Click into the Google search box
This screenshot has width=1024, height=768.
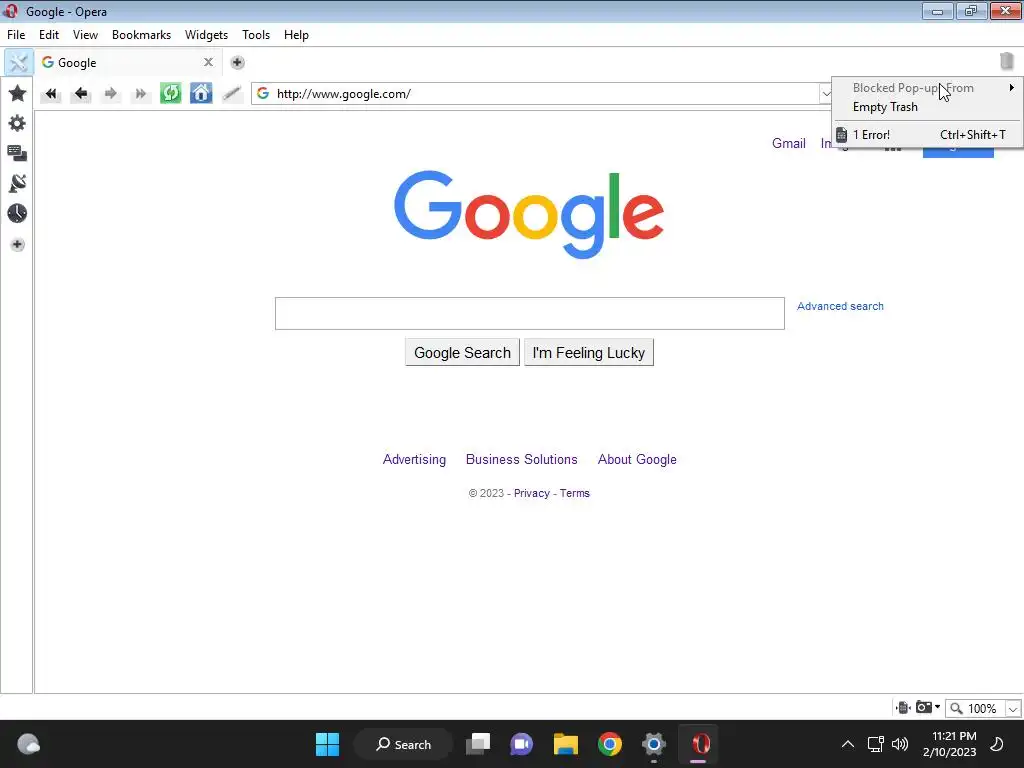tap(530, 313)
